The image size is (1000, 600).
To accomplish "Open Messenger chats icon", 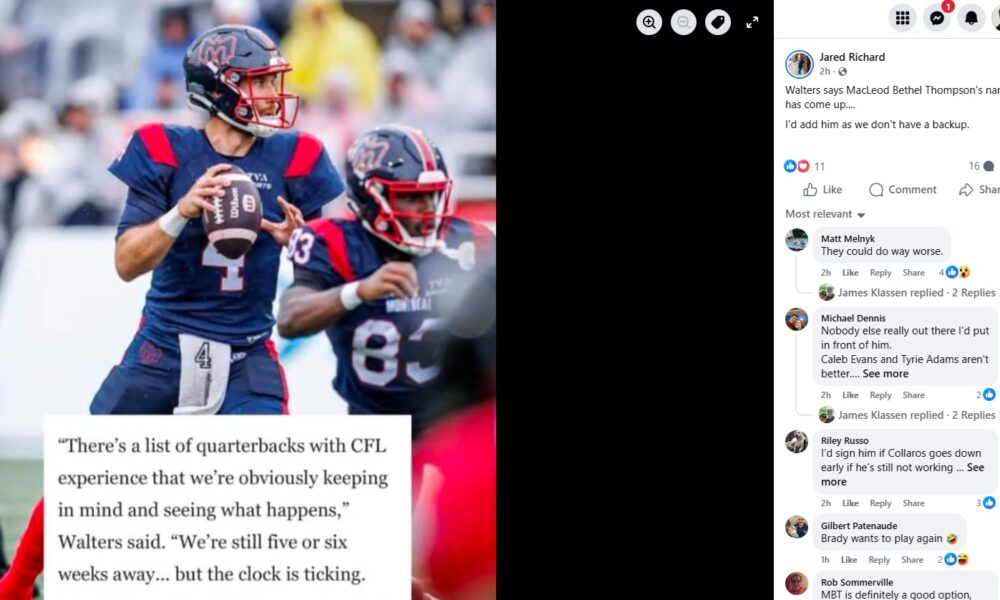I will [937, 18].
